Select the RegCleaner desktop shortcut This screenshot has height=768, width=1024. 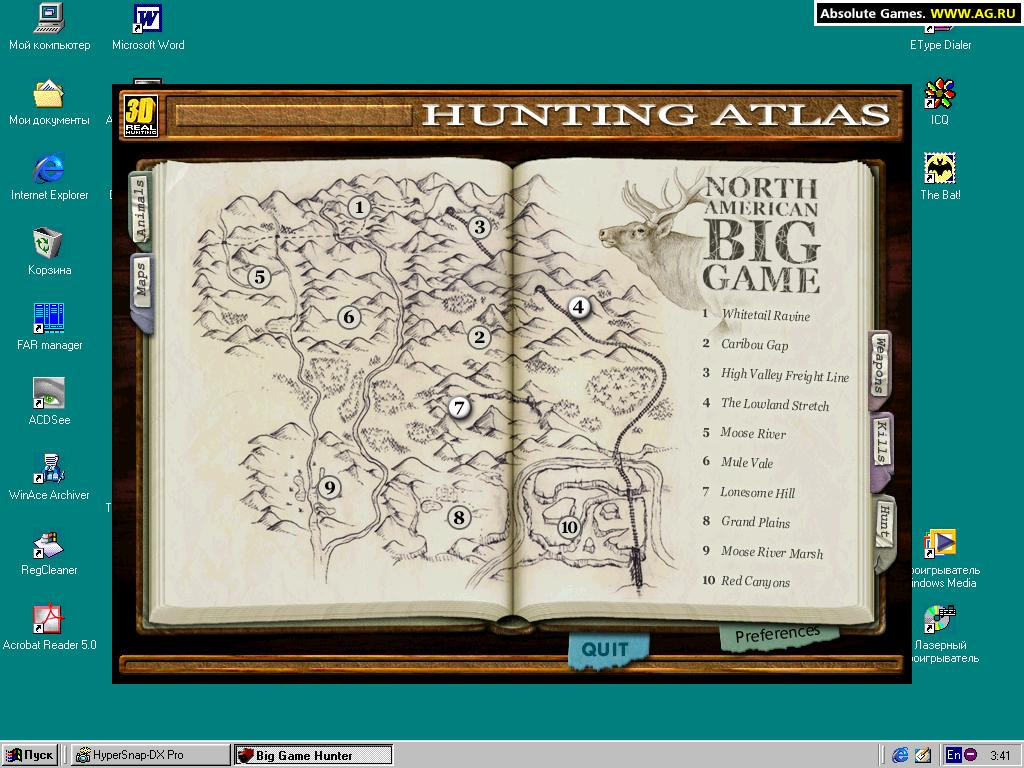coord(49,552)
